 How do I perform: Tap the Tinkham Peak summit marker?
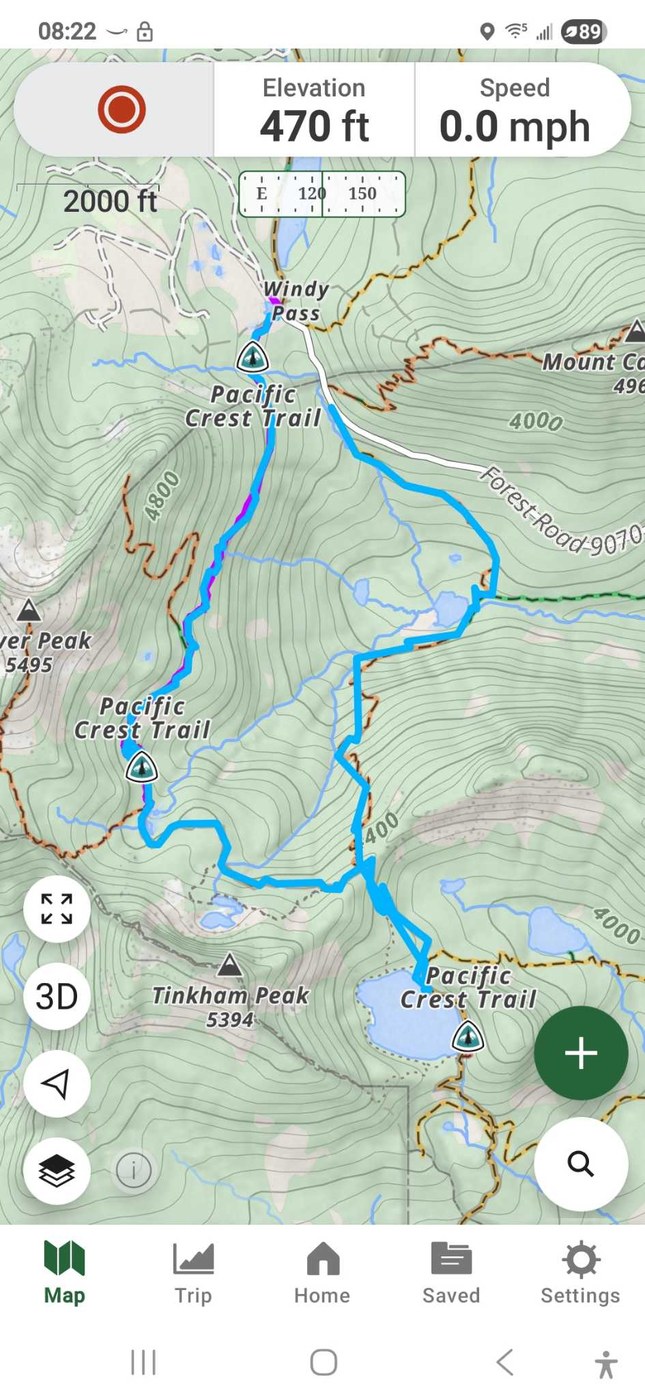click(230, 966)
